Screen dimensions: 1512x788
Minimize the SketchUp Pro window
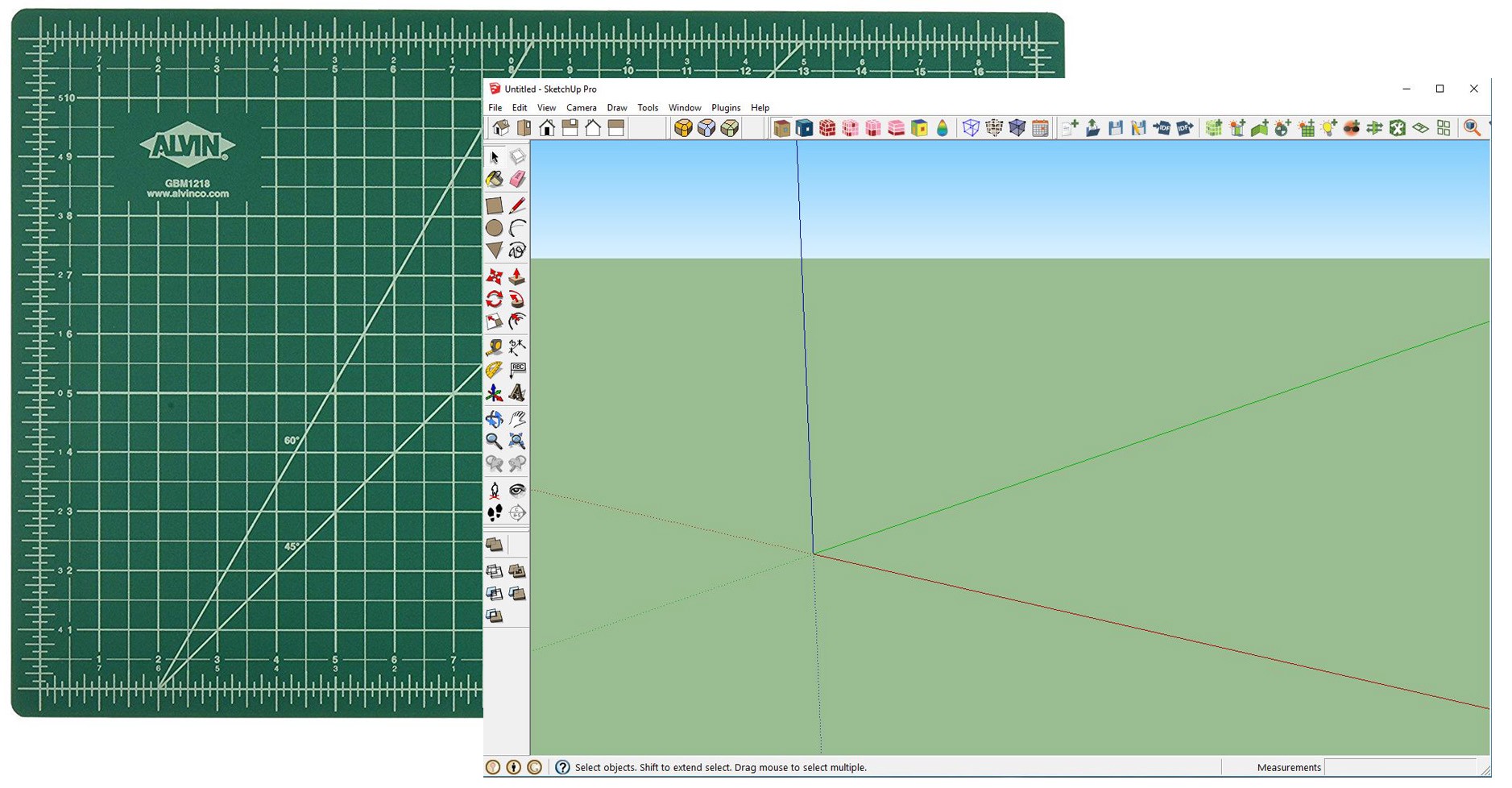[x=1406, y=89]
